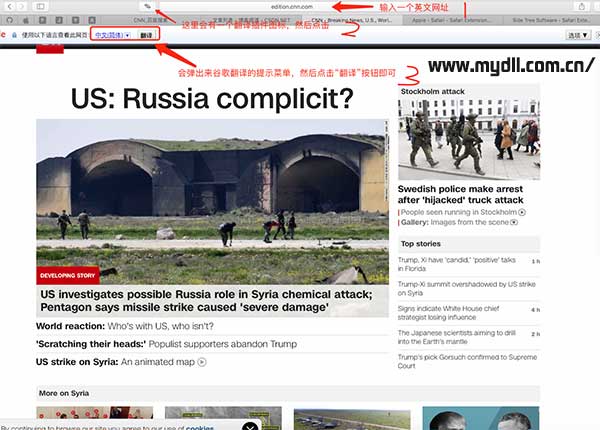Open the main Syria hangar photo
Viewport: 600px width, 430px height.
pyautogui.click(x=212, y=202)
